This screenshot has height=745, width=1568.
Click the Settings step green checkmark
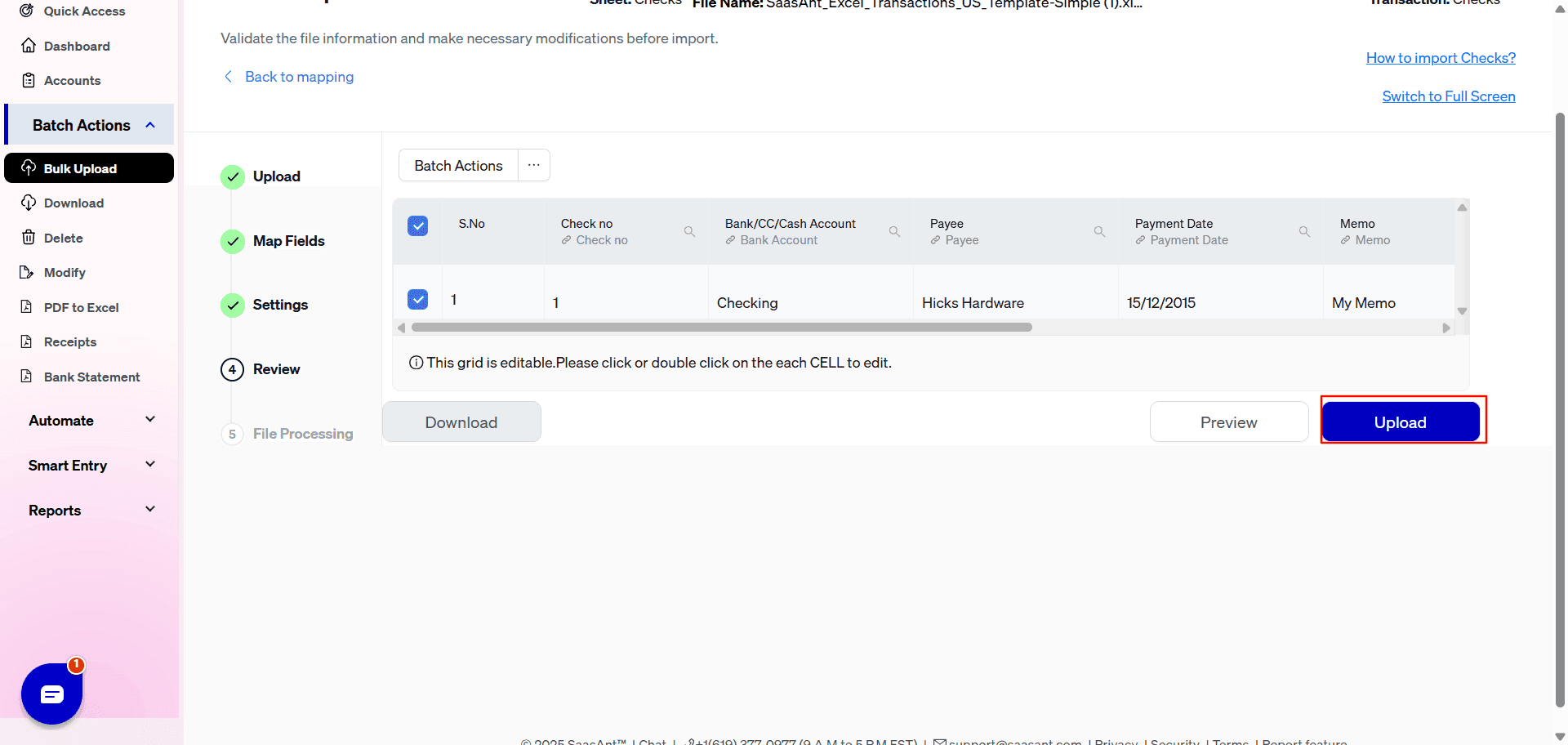[233, 305]
